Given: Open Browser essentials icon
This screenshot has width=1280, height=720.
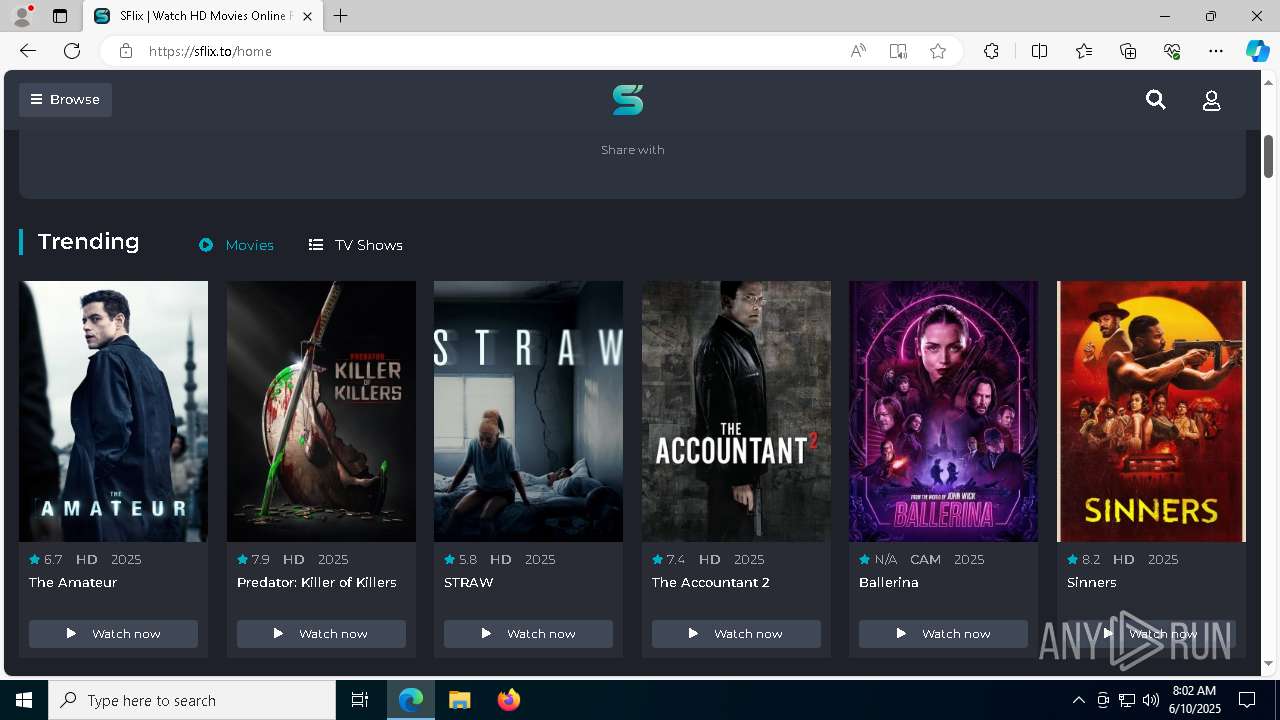Looking at the screenshot, I should tap(1172, 51).
